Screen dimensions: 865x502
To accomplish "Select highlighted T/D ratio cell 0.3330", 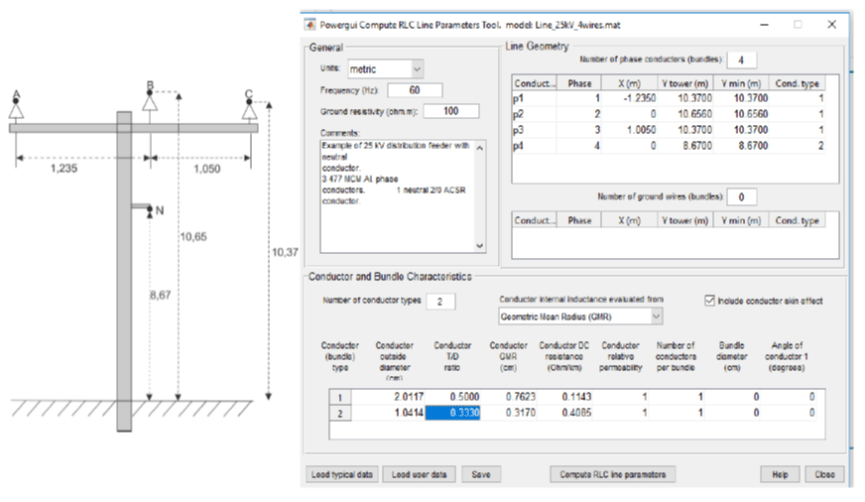I will click(x=453, y=411).
